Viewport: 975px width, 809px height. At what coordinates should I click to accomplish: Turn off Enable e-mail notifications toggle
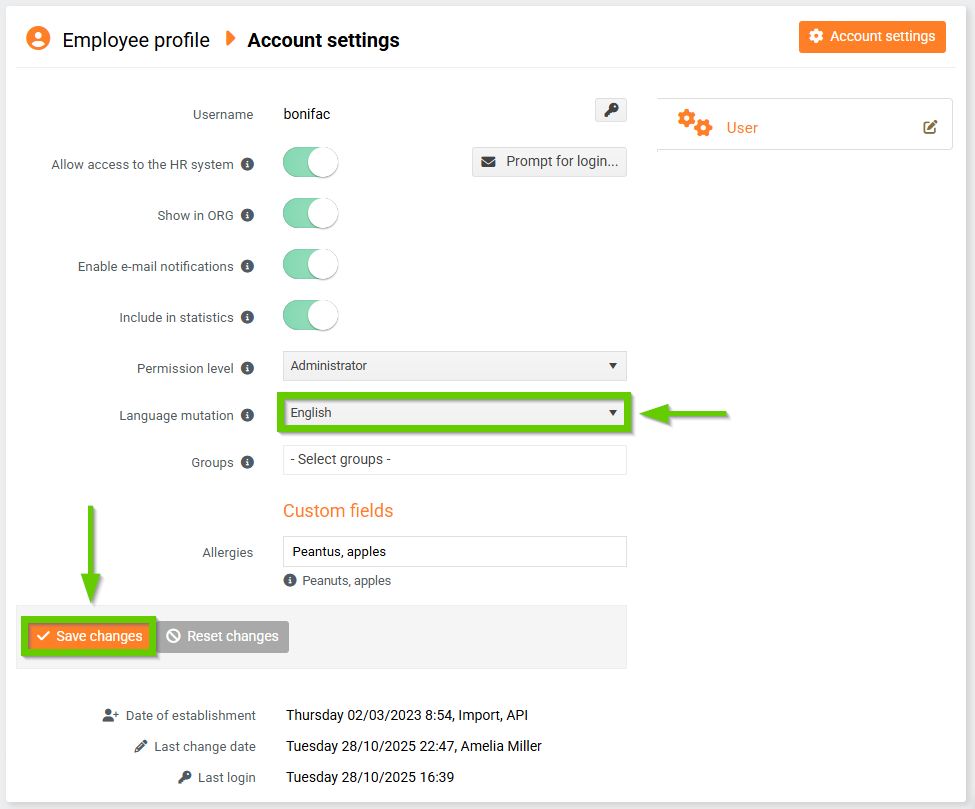pyautogui.click(x=311, y=264)
